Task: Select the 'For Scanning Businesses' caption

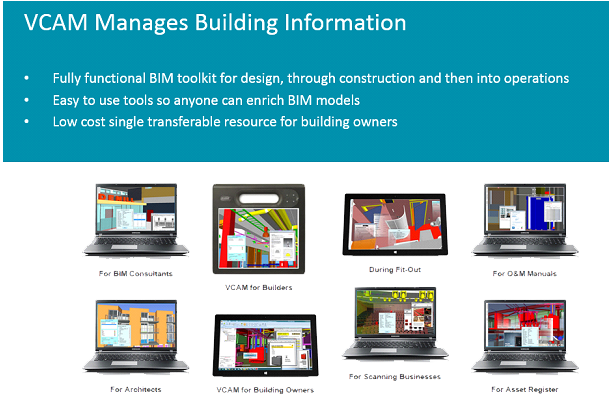Action: tap(395, 377)
